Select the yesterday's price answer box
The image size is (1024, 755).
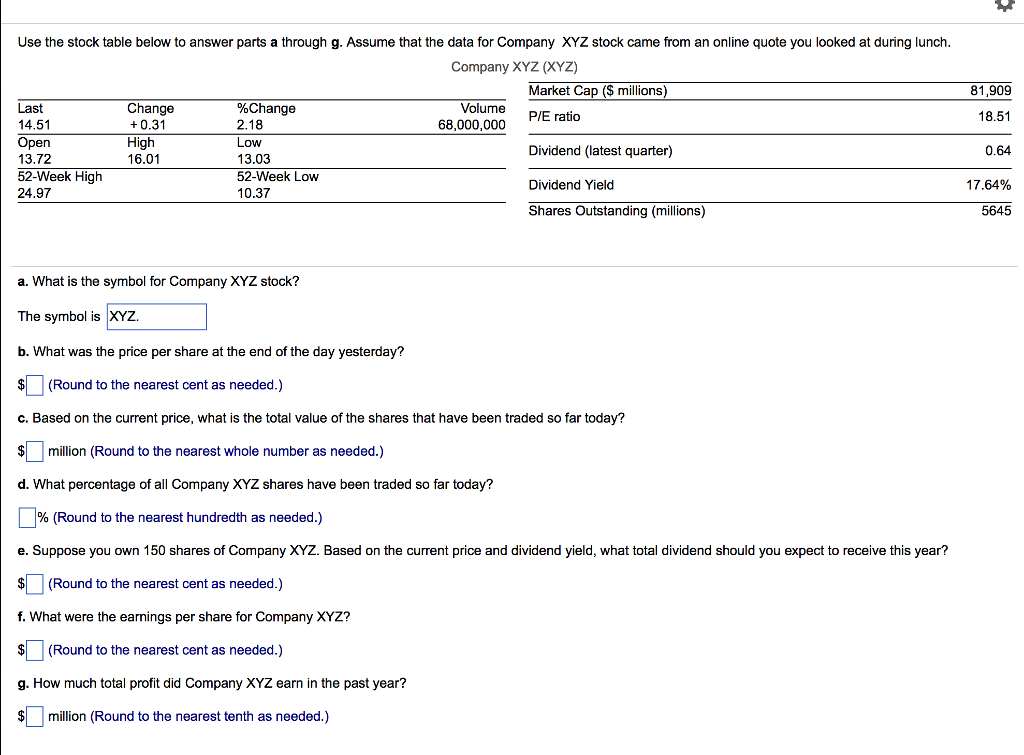35,385
